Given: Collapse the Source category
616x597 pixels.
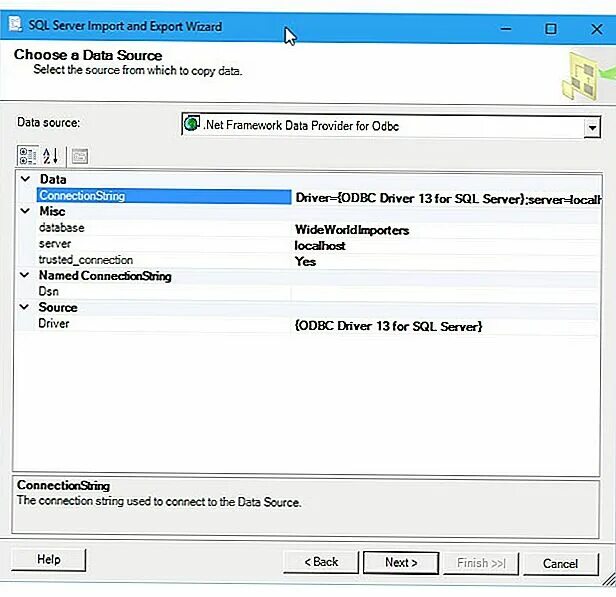Looking at the screenshot, I should 25,307.
